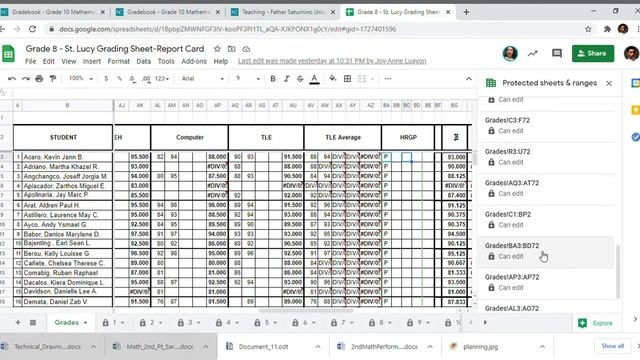The width and height of the screenshot is (640, 360).
Task: Open the View menu
Action: point(69,61)
